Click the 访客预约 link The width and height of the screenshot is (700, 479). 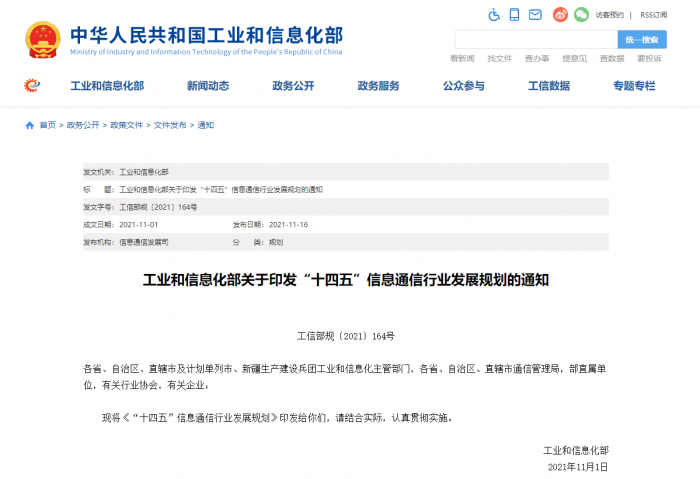click(610, 15)
